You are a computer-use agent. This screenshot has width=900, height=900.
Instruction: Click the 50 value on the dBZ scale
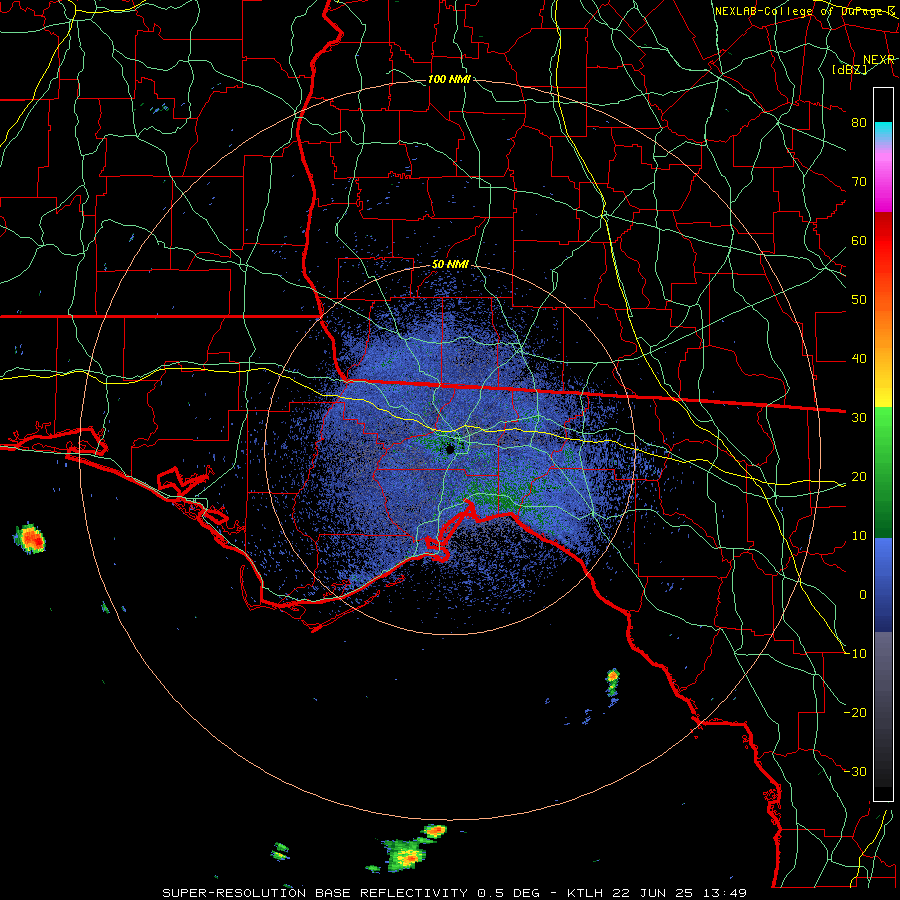click(x=859, y=300)
